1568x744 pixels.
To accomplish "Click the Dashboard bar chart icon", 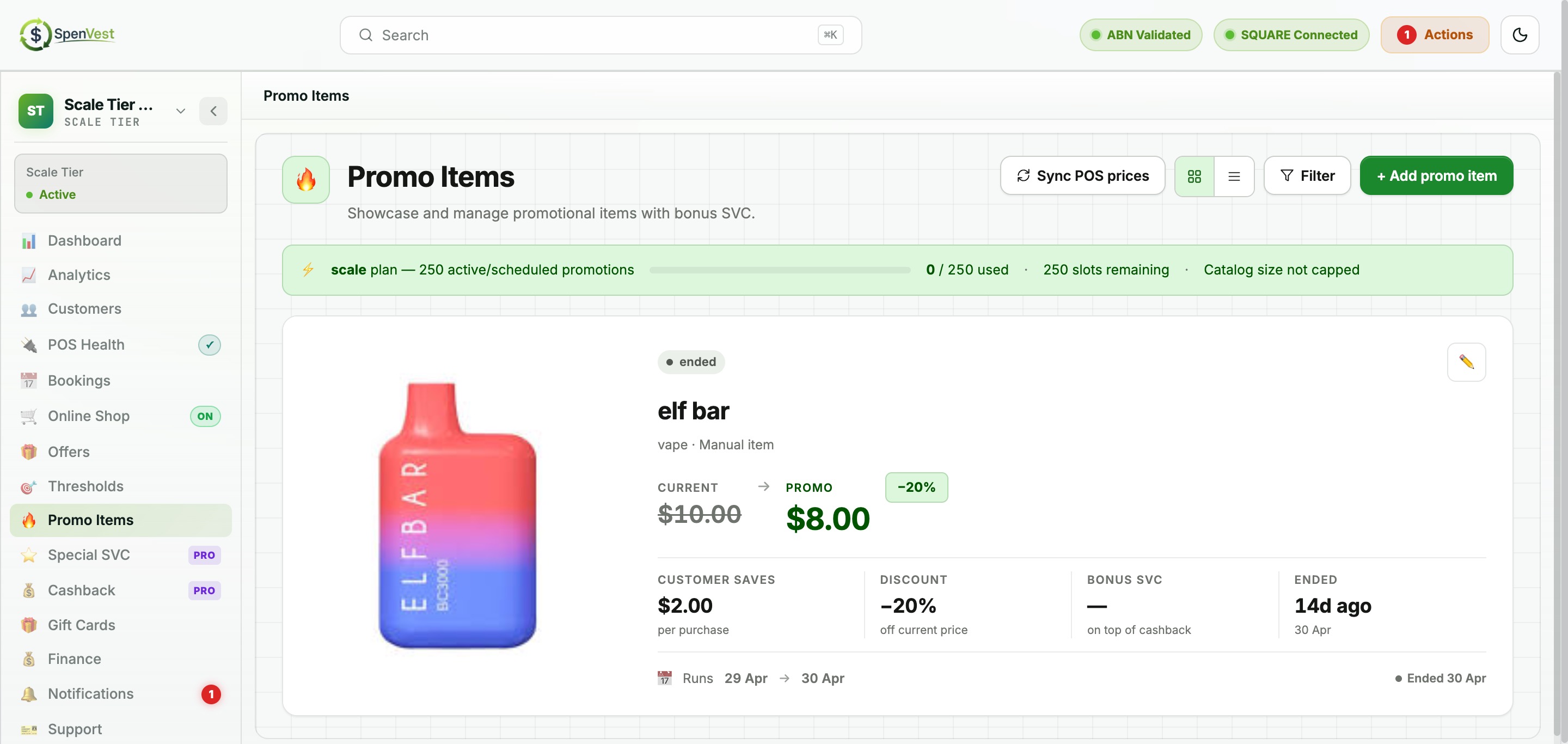I will coord(29,241).
